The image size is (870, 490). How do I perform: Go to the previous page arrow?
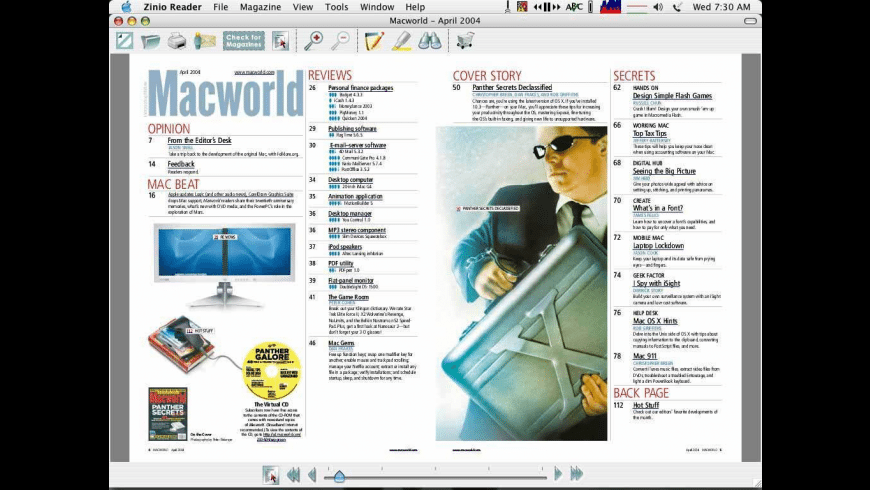312,474
